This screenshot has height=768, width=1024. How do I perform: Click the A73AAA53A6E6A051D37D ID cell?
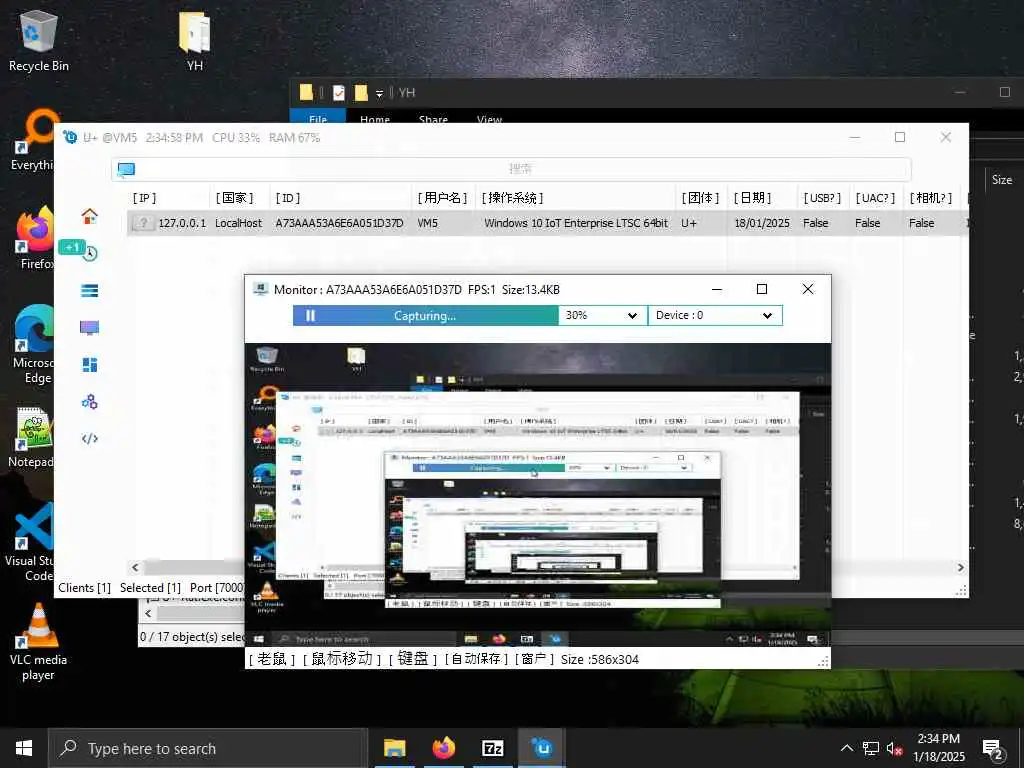click(339, 223)
